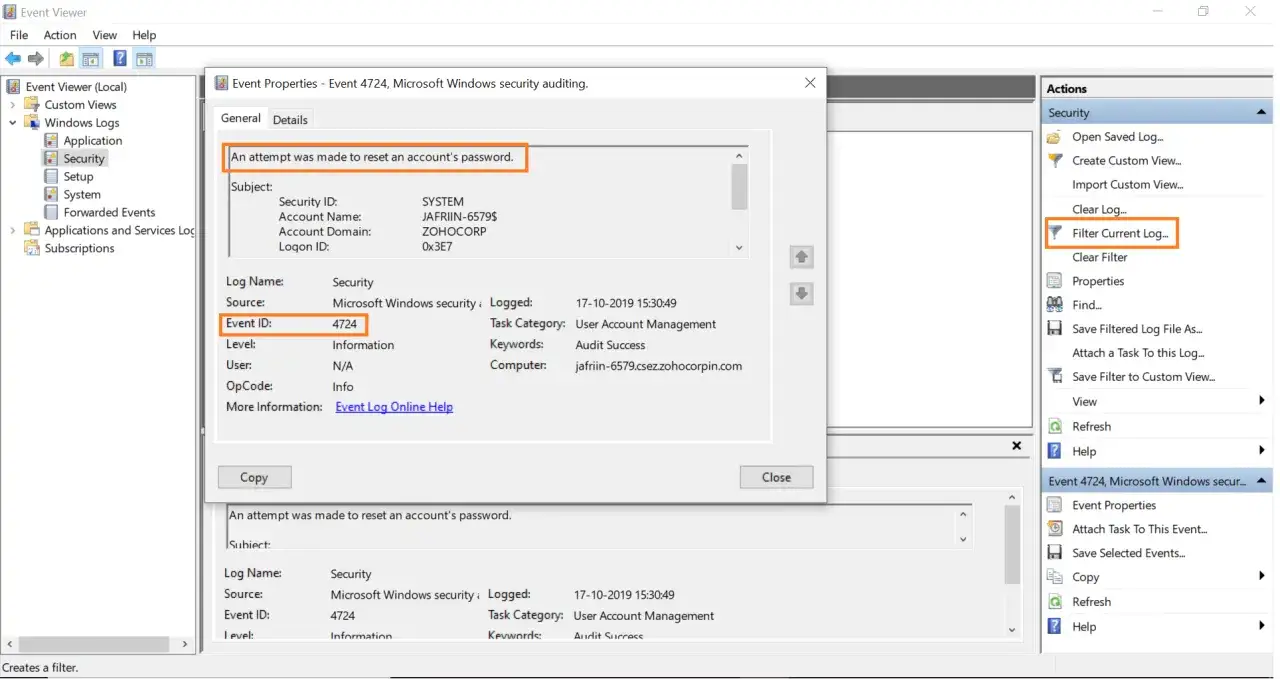
Task: Expand the Custom Views tree node
Action: (13, 105)
